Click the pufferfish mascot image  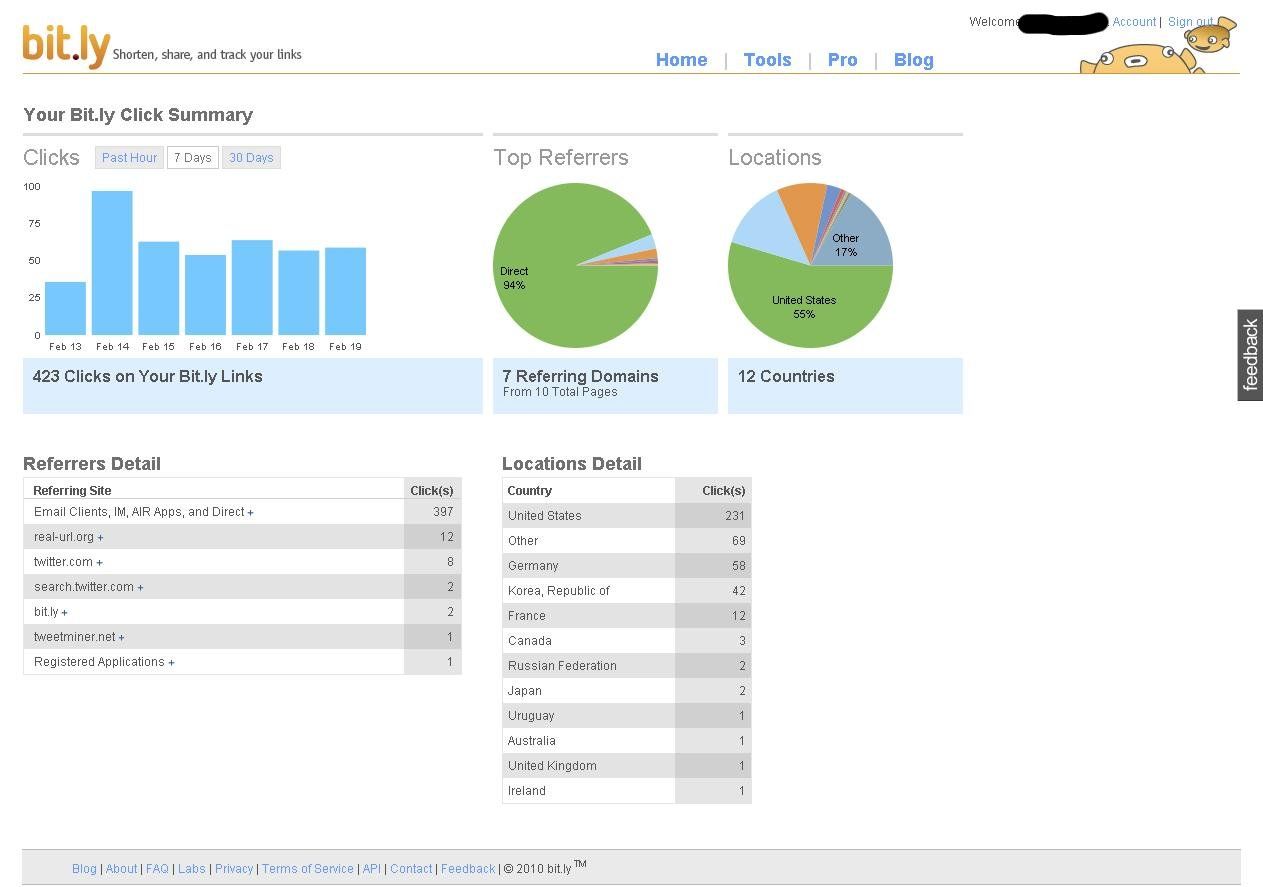coord(1159,47)
